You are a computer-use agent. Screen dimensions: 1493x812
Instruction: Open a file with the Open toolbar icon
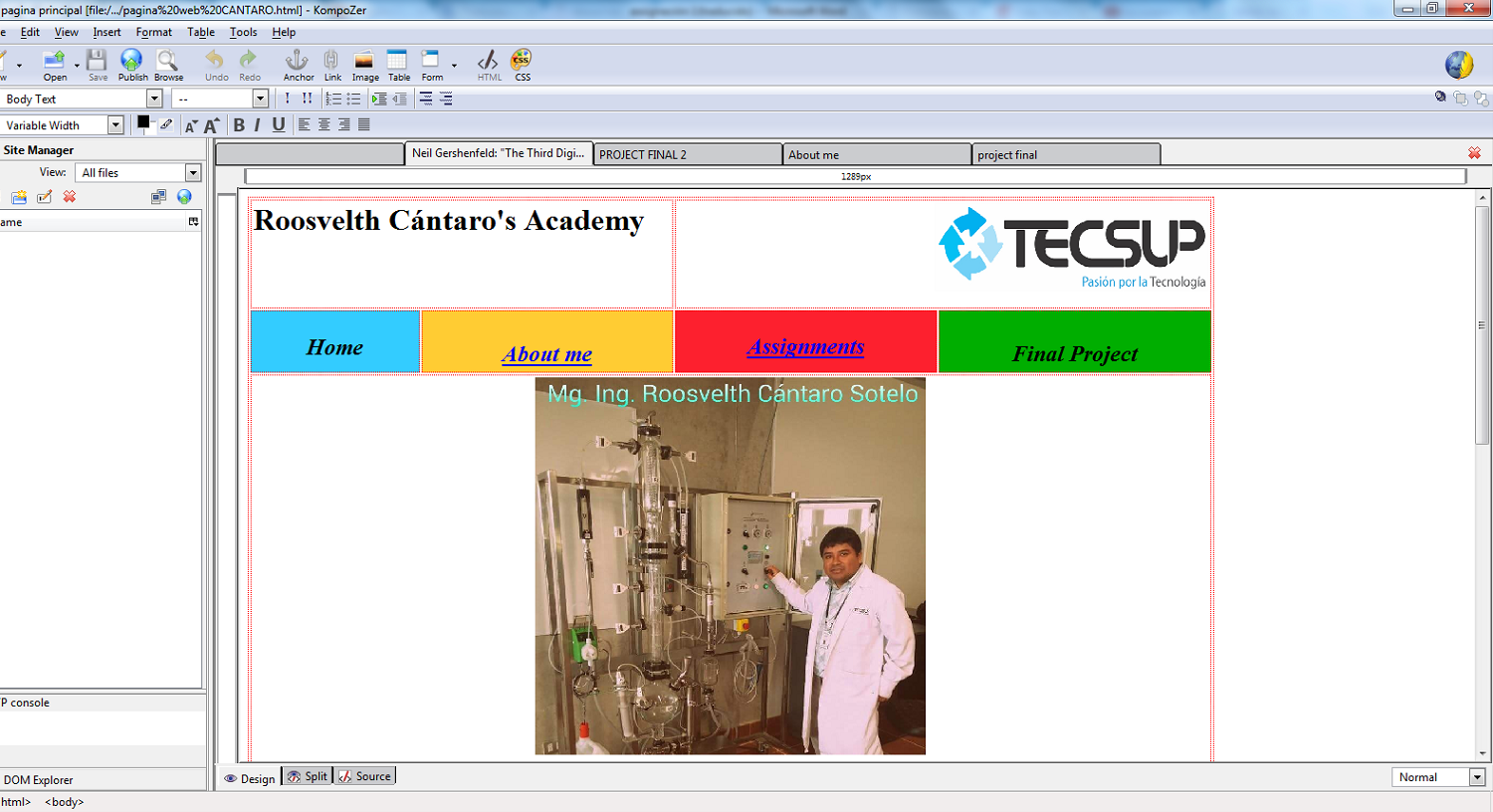(55, 65)
